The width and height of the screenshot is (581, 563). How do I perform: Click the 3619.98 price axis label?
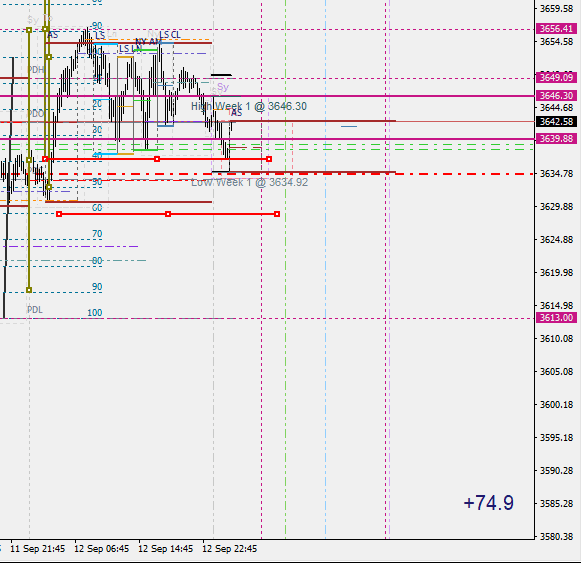point(557,272)
